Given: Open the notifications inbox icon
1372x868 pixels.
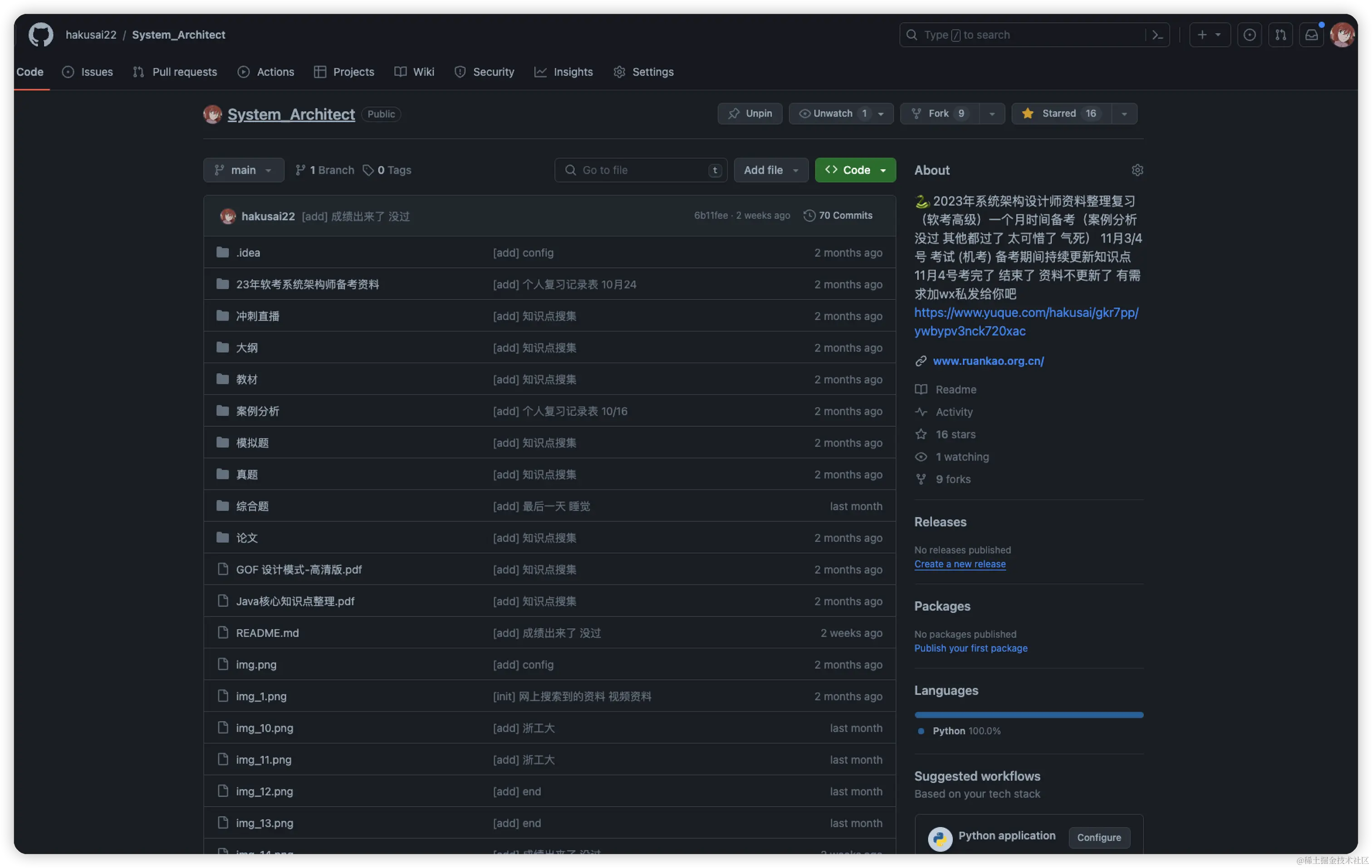Looking at the screenshot, I should (x=1311, y=35).
